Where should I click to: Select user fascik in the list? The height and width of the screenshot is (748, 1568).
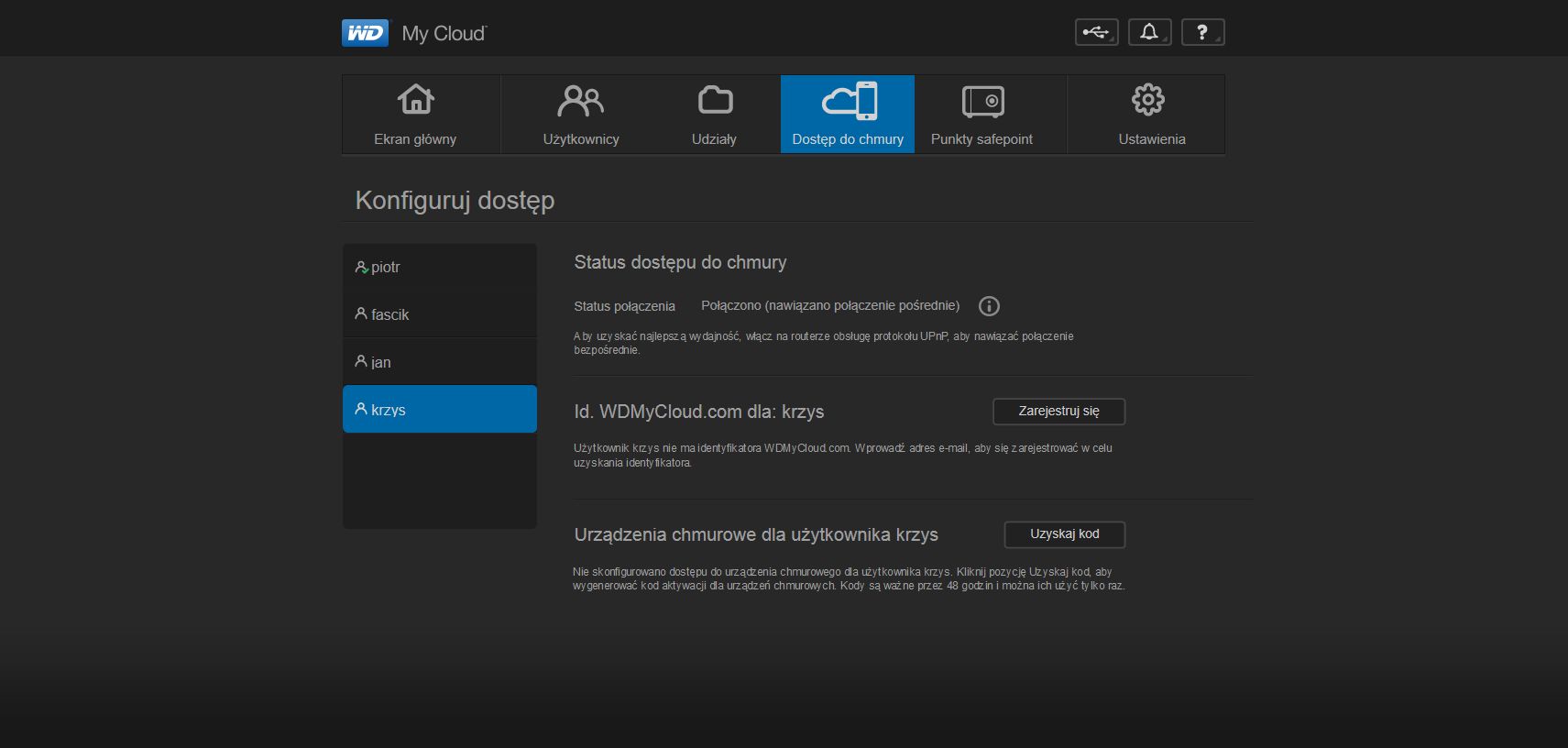point(440,314)
